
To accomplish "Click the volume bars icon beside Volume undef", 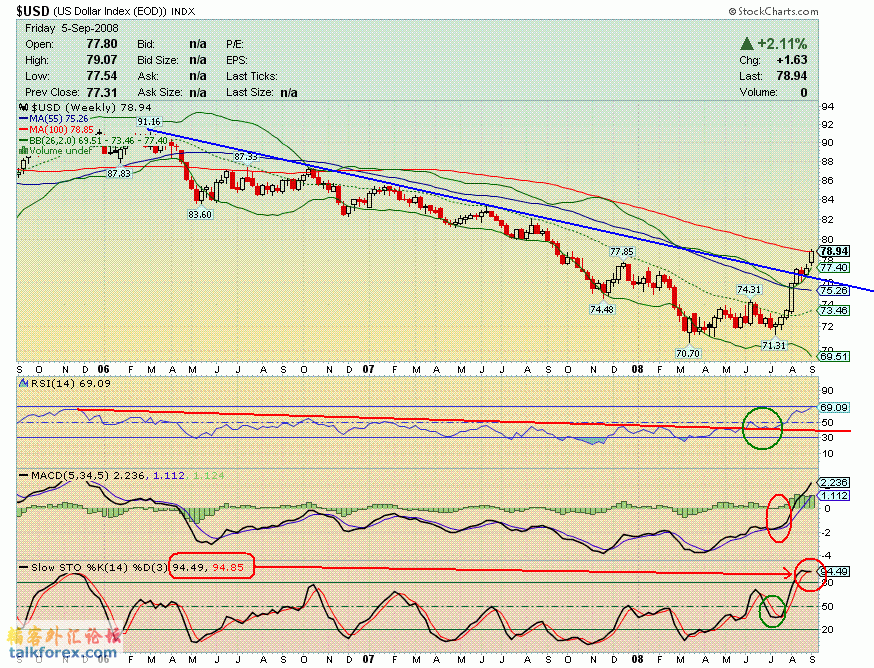I will click(23, 151).
